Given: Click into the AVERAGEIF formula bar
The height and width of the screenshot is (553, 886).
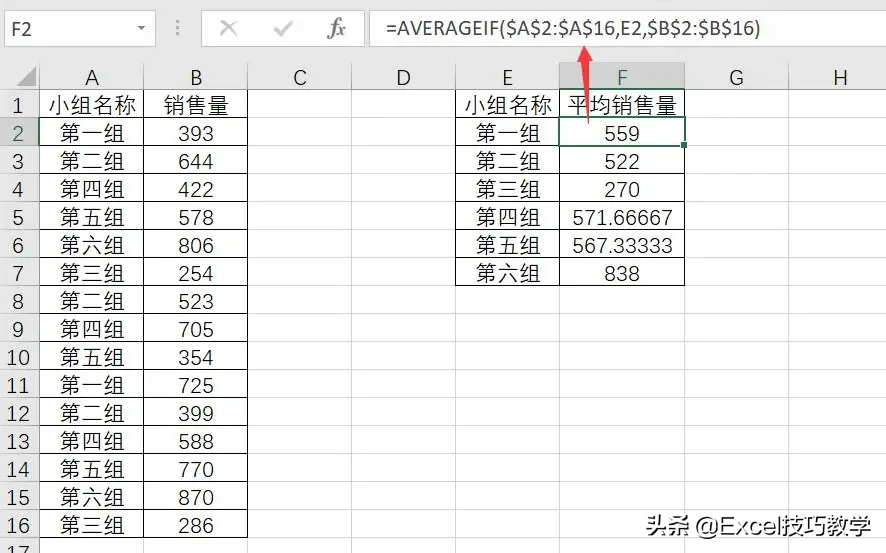Looking at the screenshot, I should click(627, 28).
